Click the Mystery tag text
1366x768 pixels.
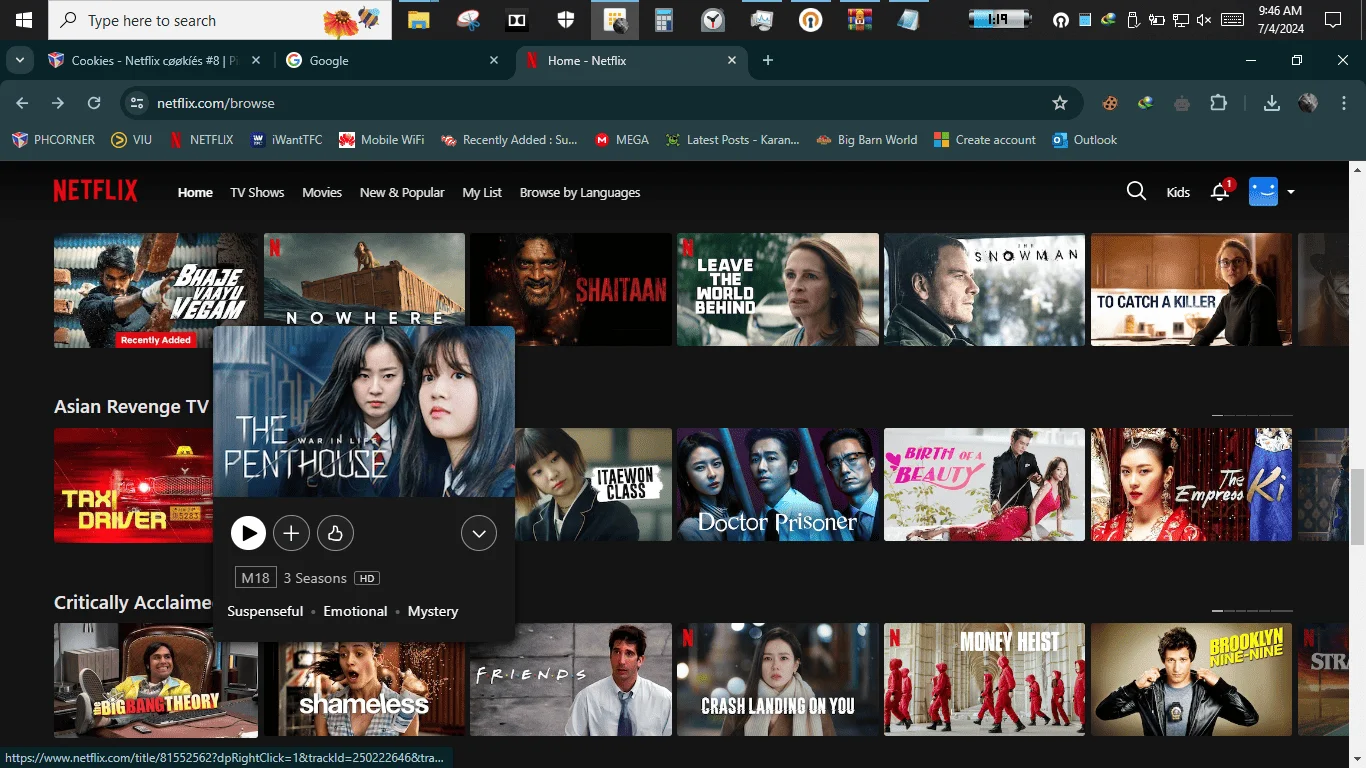tap(433, 611)
